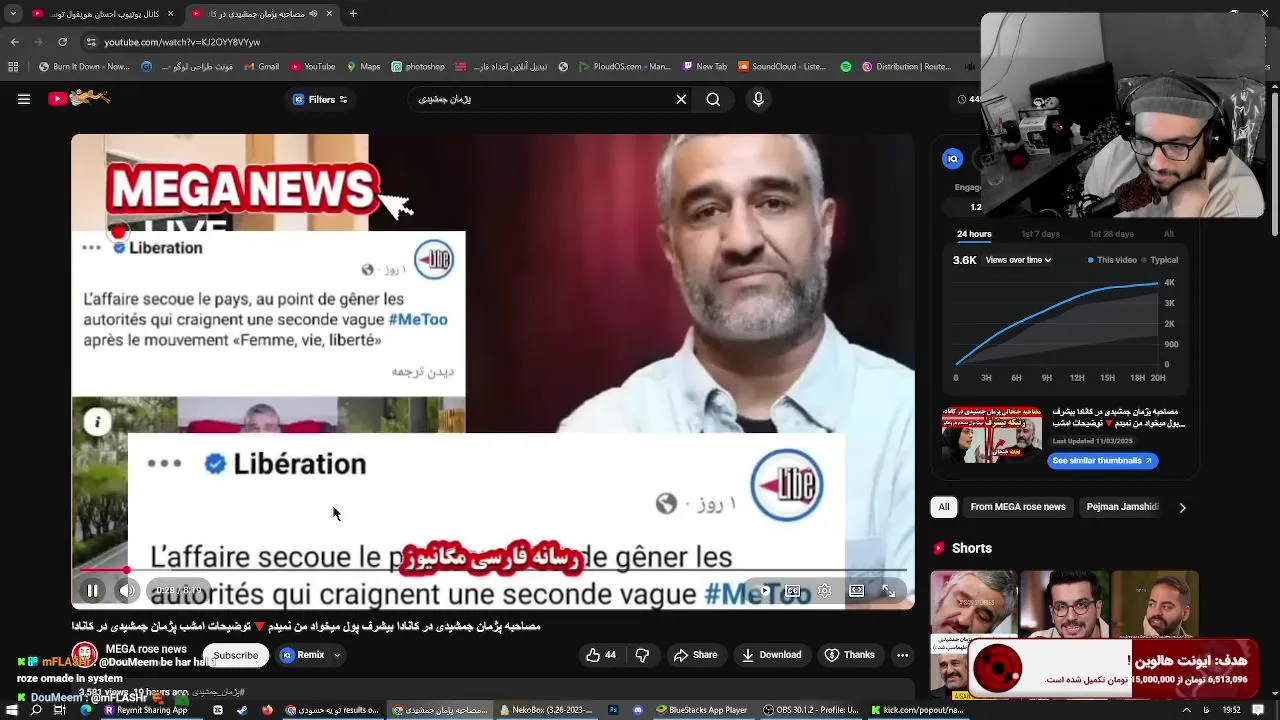Enter fullscreen video mode

pyautogui.click(x=888, y=591)
